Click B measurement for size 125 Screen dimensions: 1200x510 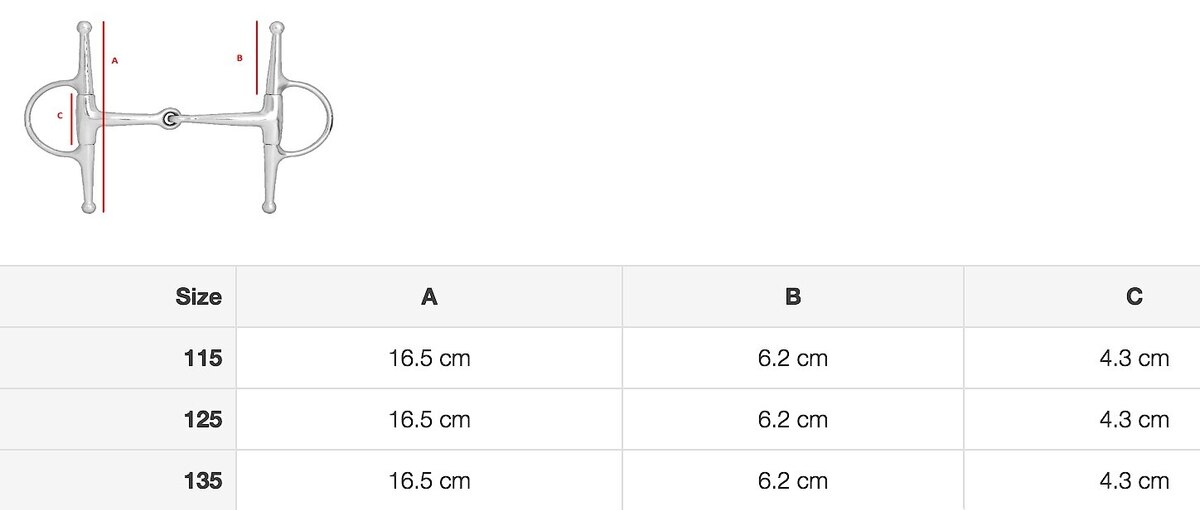click(793, 420)
